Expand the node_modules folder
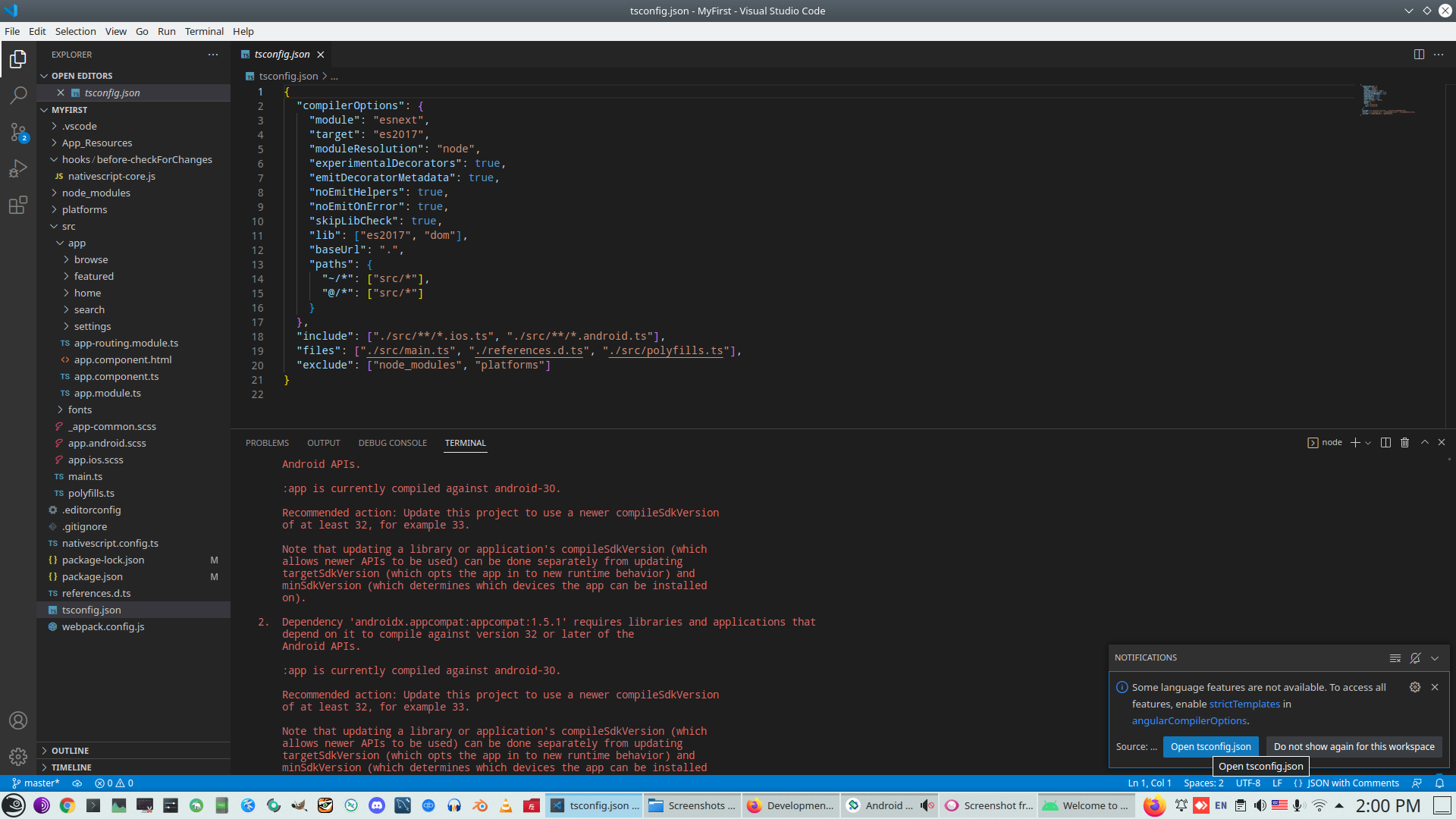The height and width of the screenshot is (819, 1456). pos(96,193)
